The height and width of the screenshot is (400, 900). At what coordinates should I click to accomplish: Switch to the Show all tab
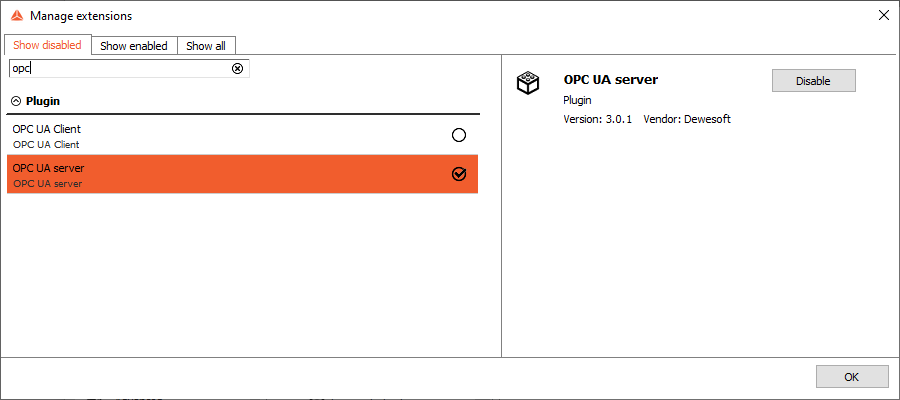[206, 46]
